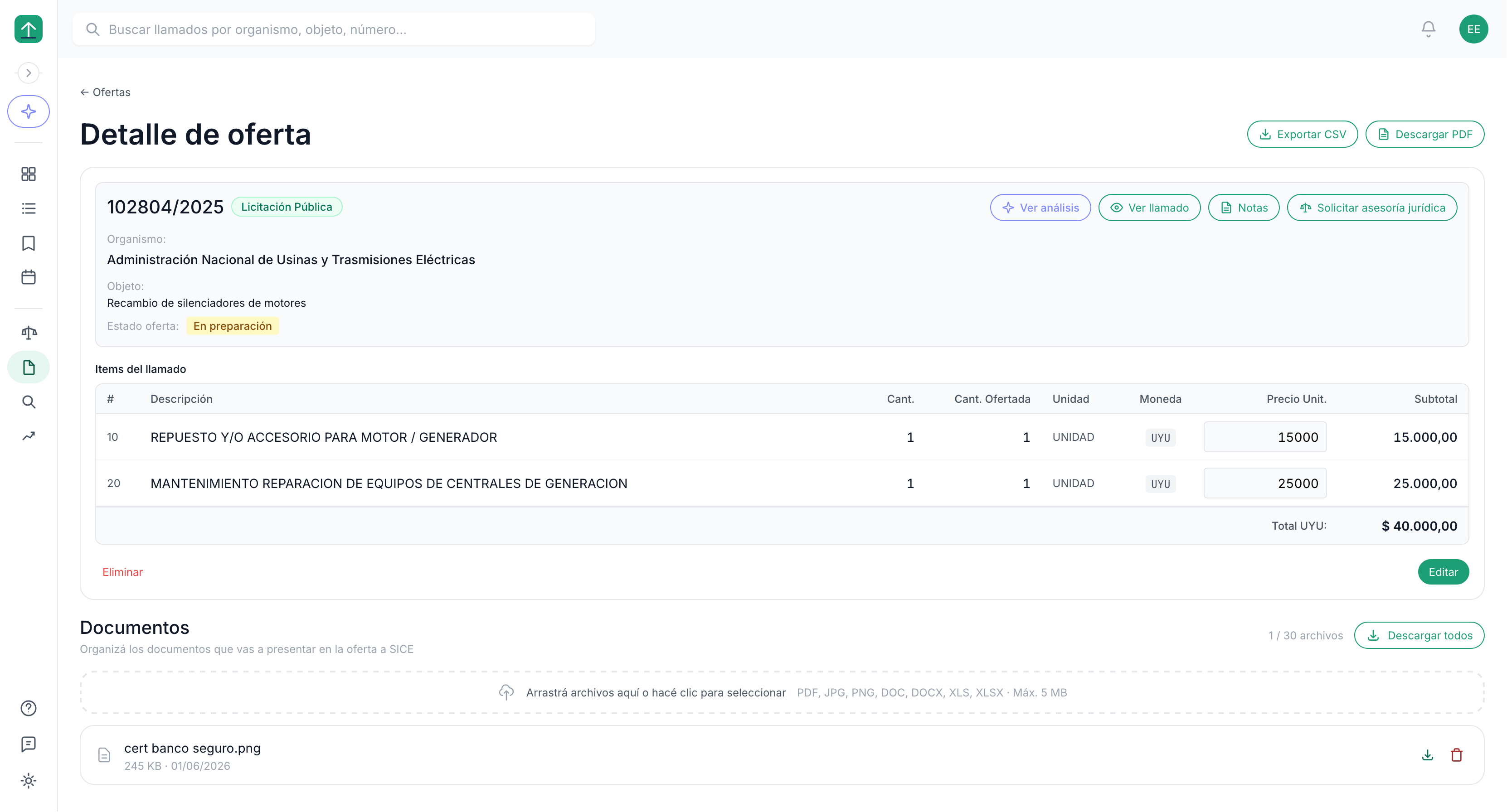The image size is (1507, 812).
Task: Open the feedback chat icon in sidebar
Action: (28, 744)
